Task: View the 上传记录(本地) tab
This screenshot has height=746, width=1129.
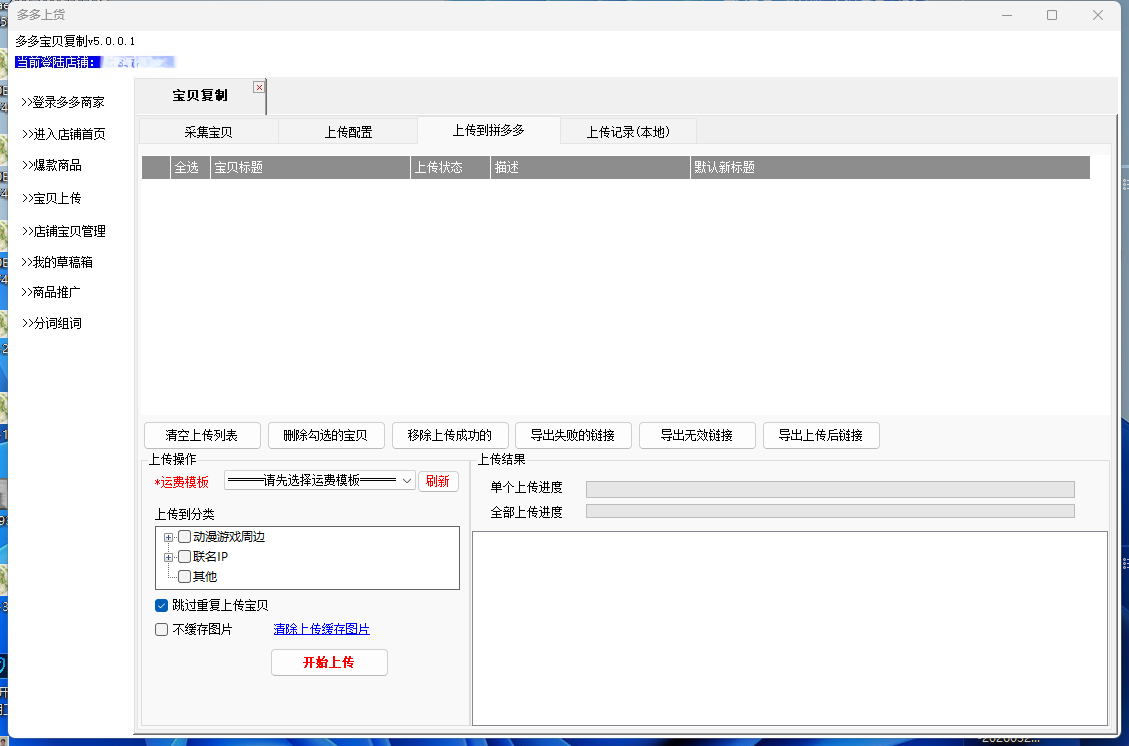Action: point(628,132)
